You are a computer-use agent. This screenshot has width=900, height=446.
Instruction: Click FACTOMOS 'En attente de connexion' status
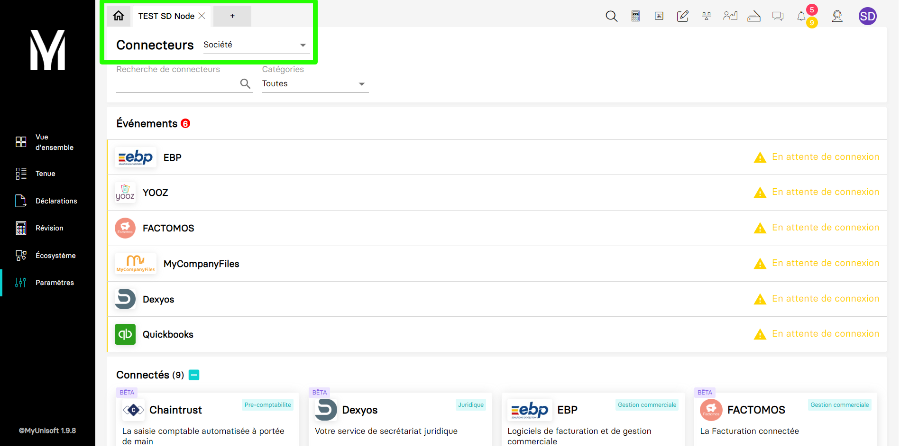tap(825, 227)
